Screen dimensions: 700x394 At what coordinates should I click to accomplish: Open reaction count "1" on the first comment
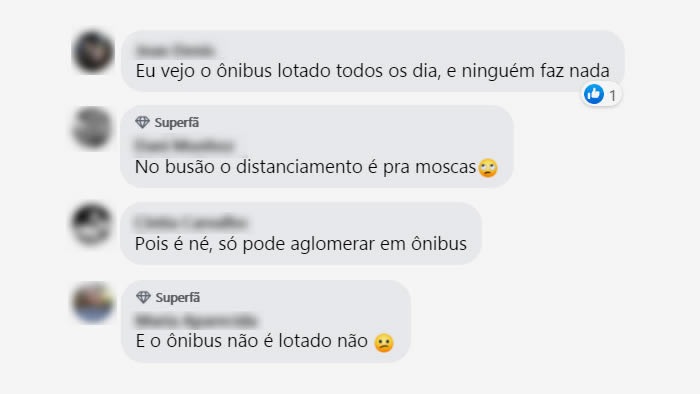click(x=613, y=95)
